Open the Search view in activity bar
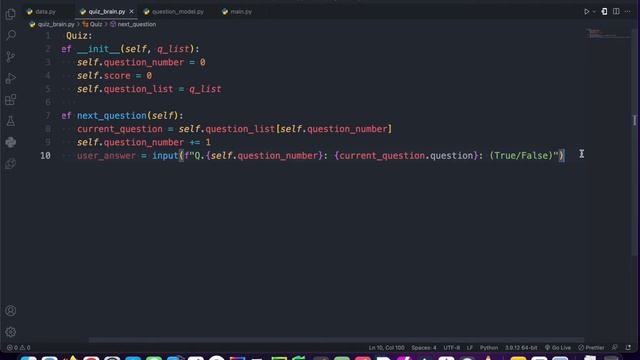Image resolution: width=640 pixels, height=360 pixels. point(11,35)
